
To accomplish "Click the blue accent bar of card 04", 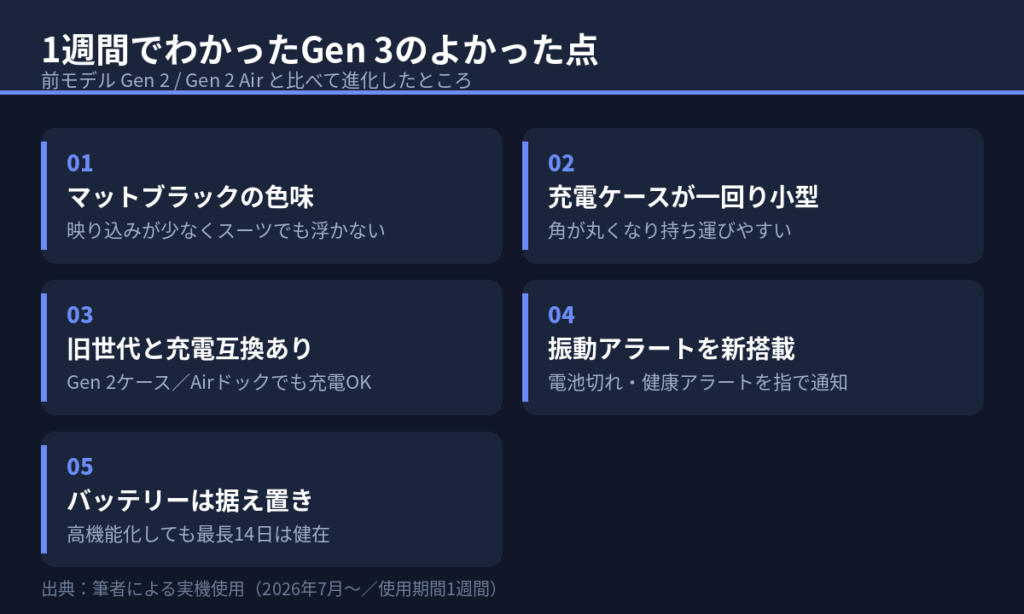I will click(x=525, y=347).
